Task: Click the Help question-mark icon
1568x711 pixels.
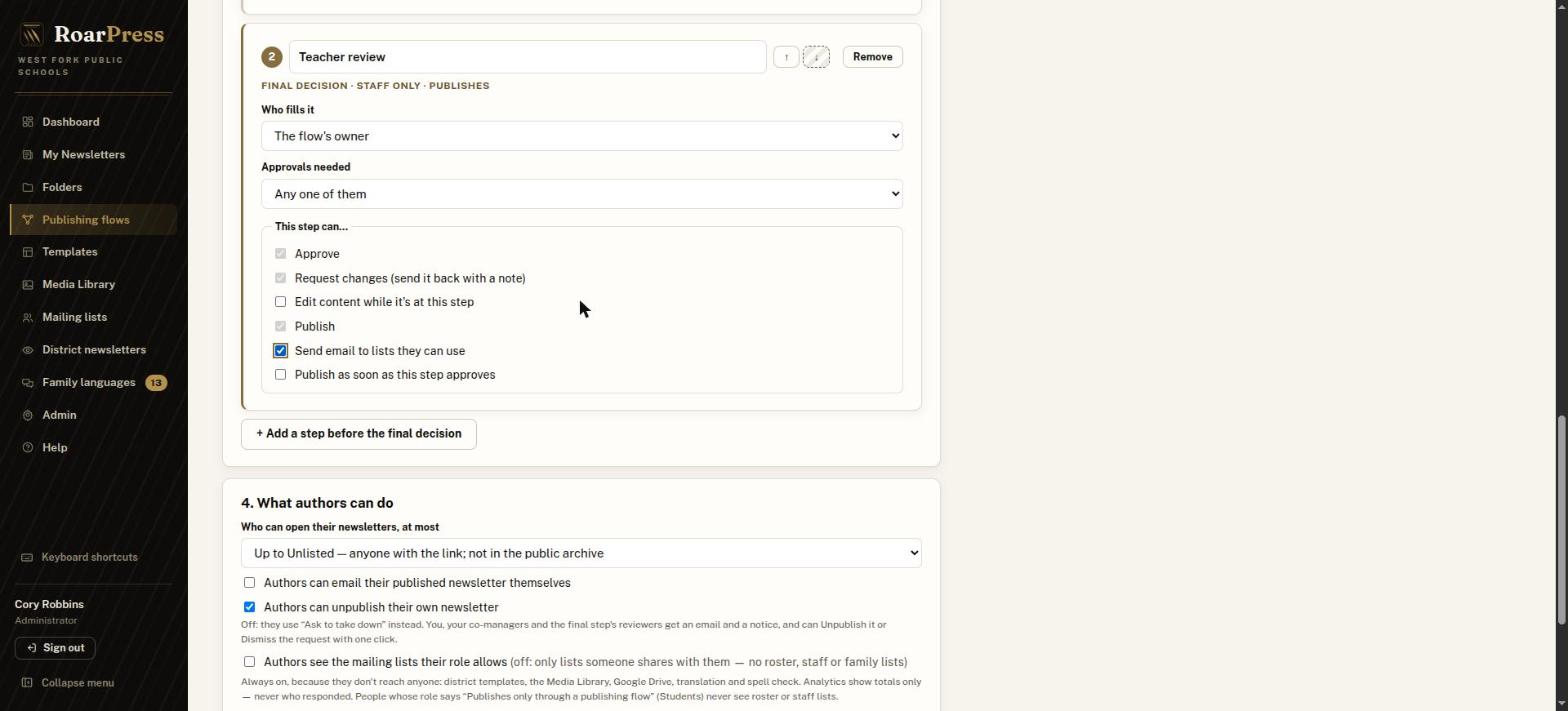Action: tap(28, 448)
